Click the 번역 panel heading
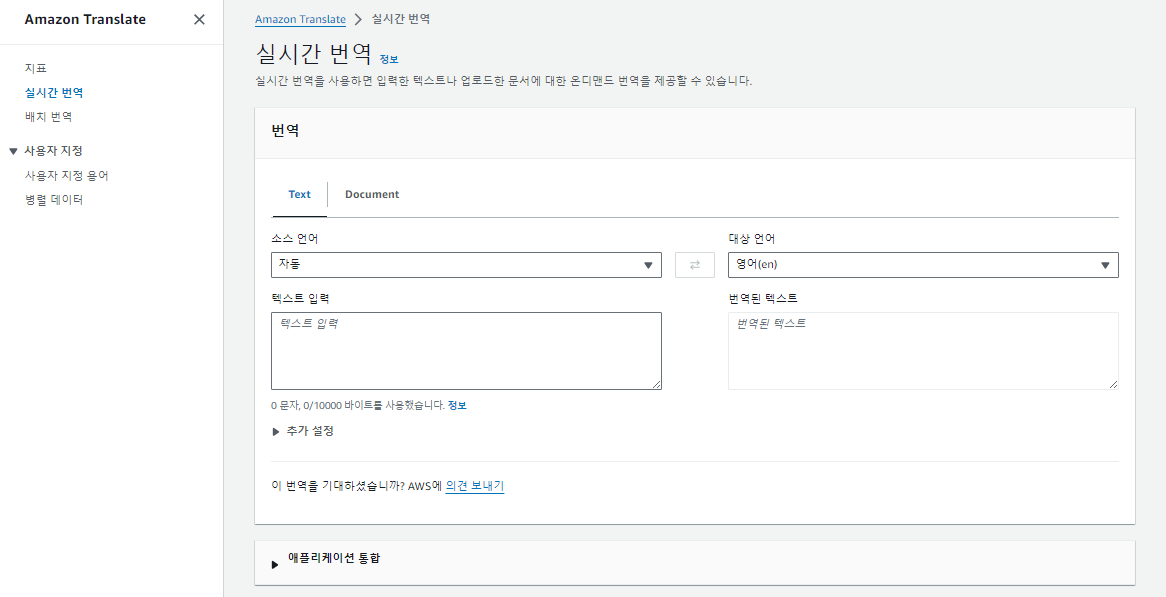The height and width of the screenshot is (597, 1166). [x=286, y=132]
